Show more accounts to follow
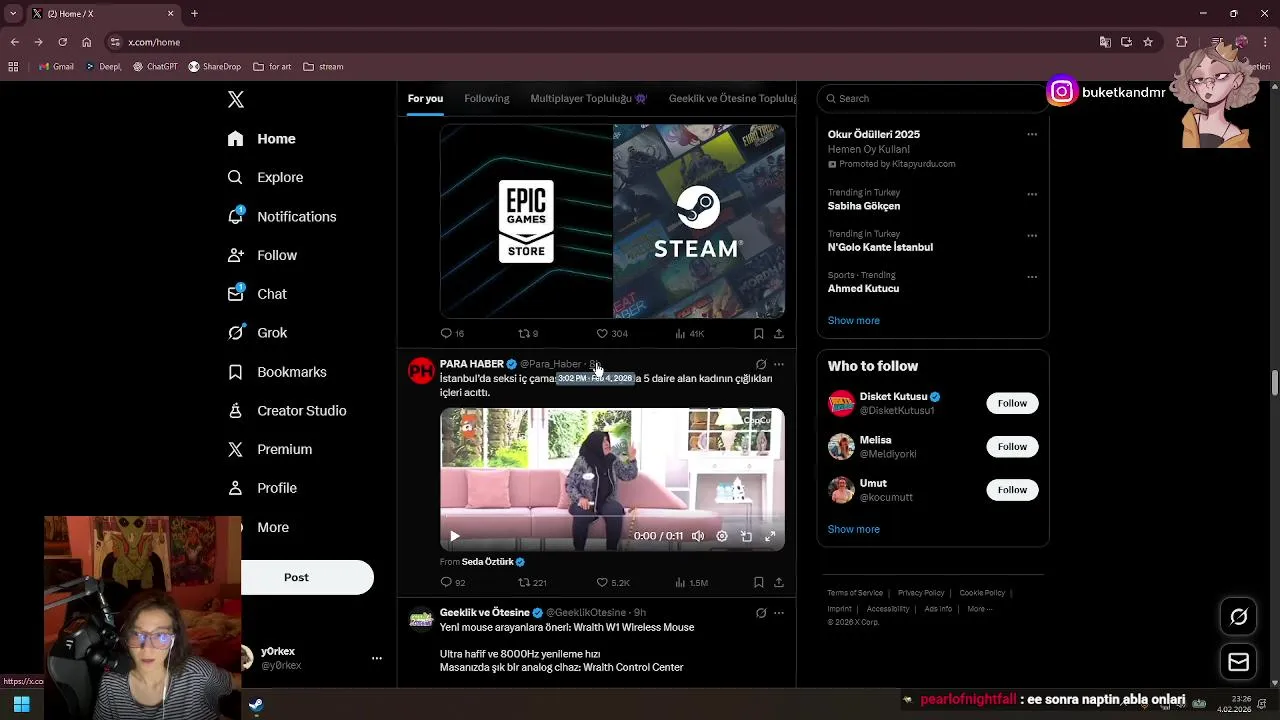1280x720 pixels. pyautogui.click(x=853, y=529)
